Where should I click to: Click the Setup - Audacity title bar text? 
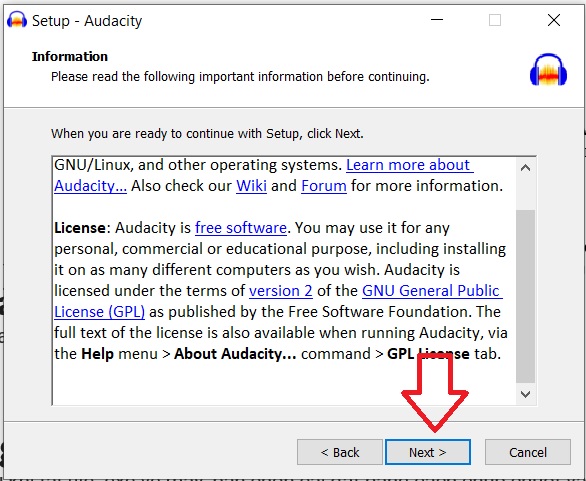tap(87, 21)
